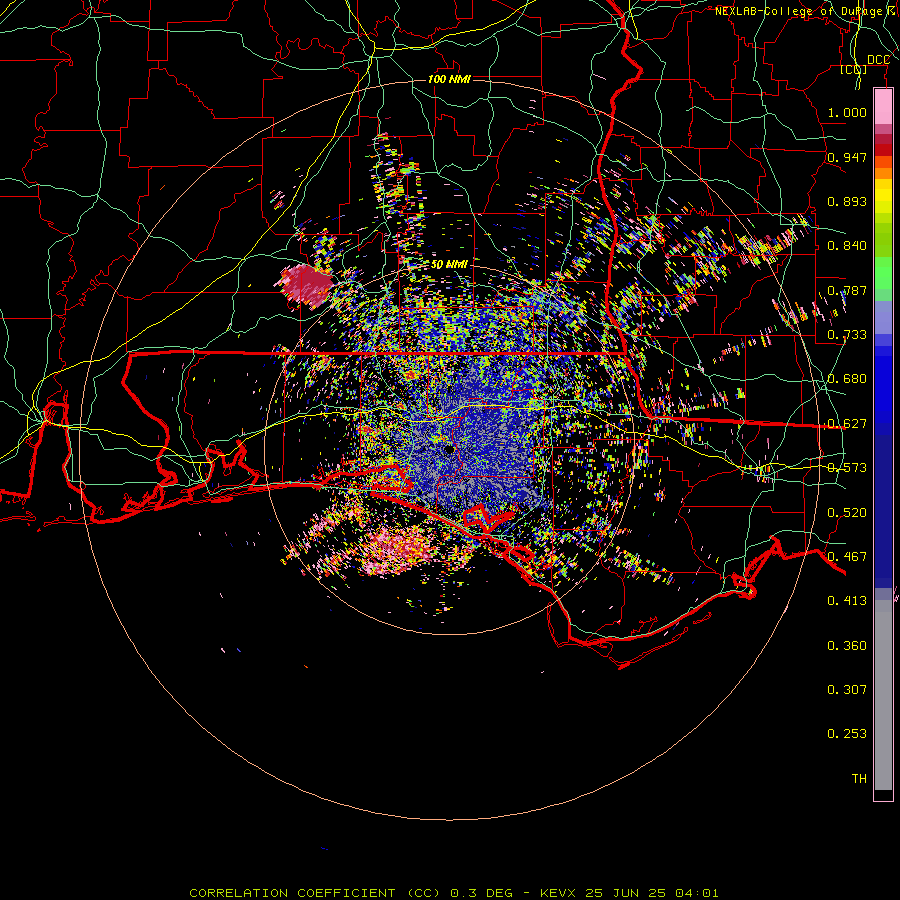This screenshot has width=900, height=900.
Task: Click the 04:01 timestamp in caption
Action: 696,893
